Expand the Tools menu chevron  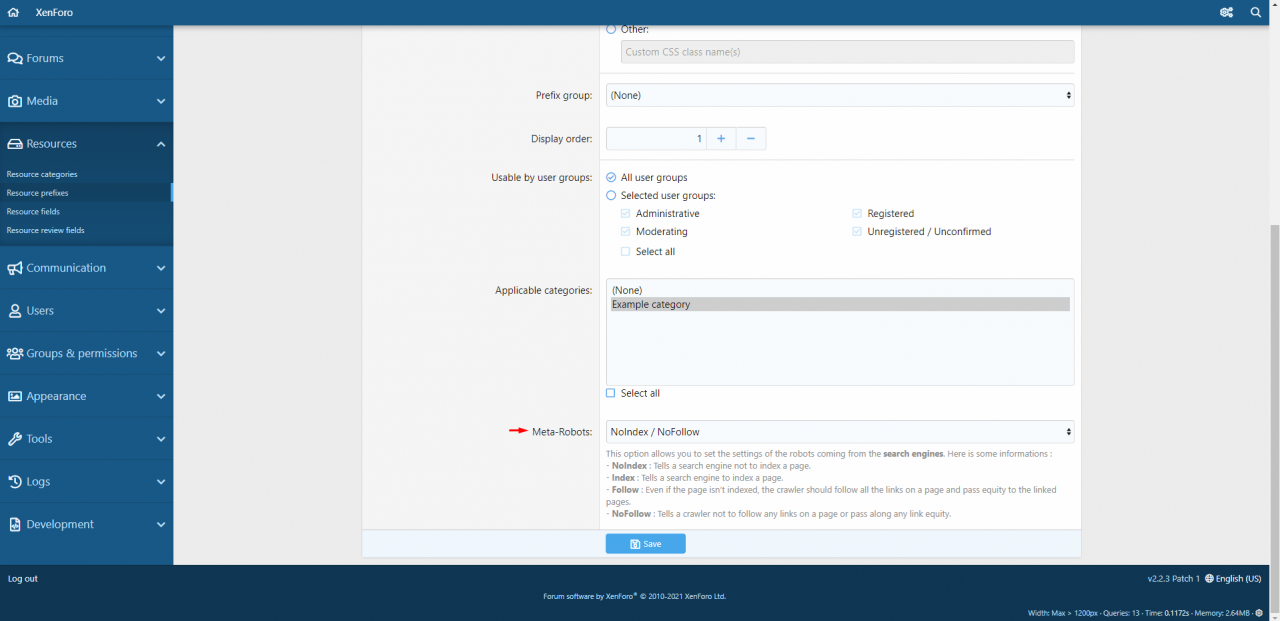tap(161, 439)
